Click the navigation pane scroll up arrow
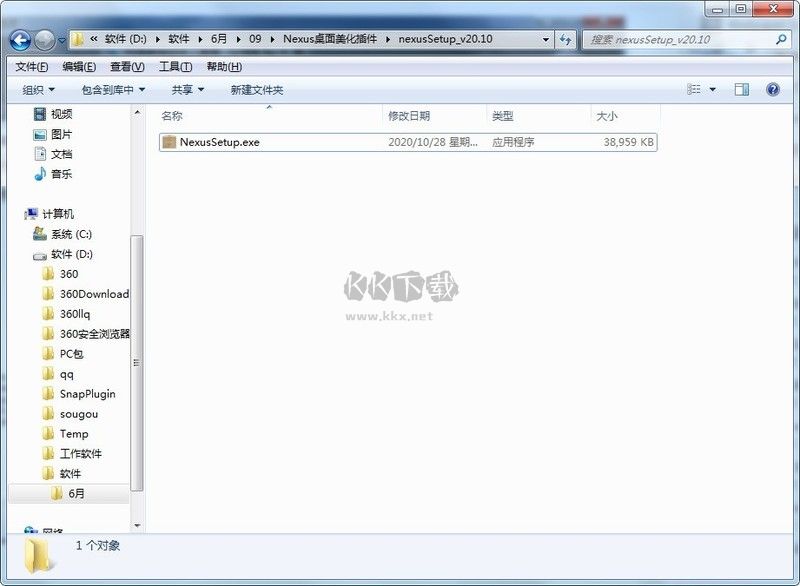Image resolution: width=800 pixels, height=586 pixels. click(137, 112)
